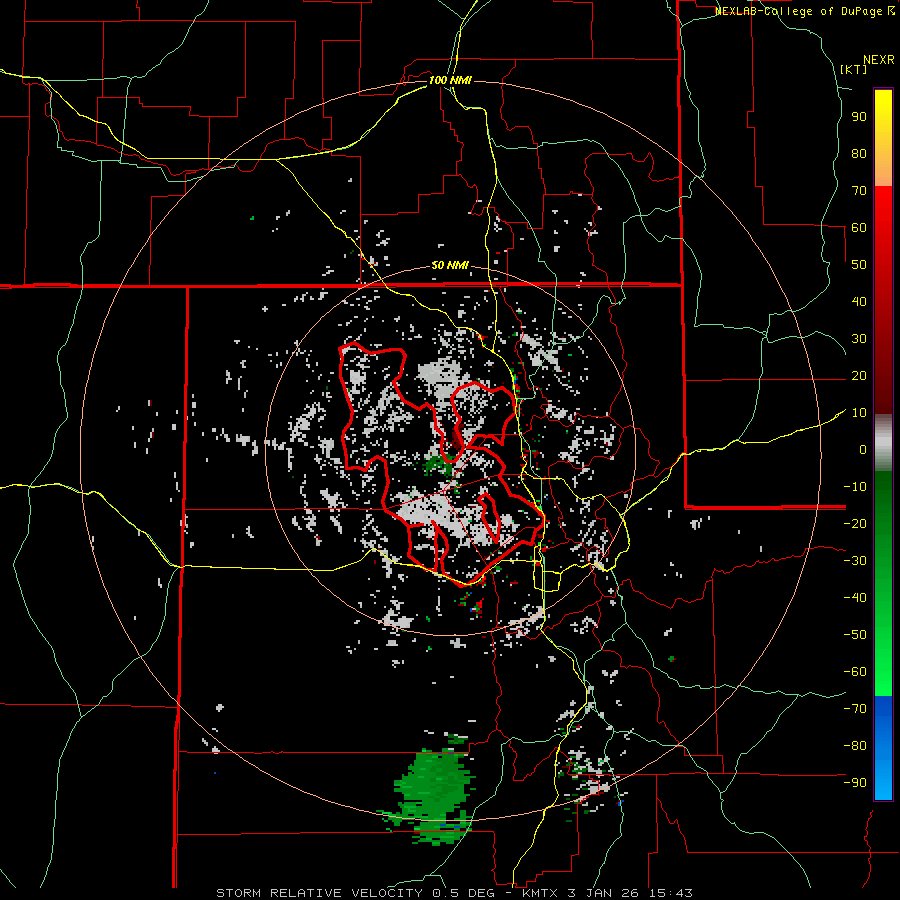Click the -20 value on the velocity scale
900x900 pixels.
coord(855,523)
